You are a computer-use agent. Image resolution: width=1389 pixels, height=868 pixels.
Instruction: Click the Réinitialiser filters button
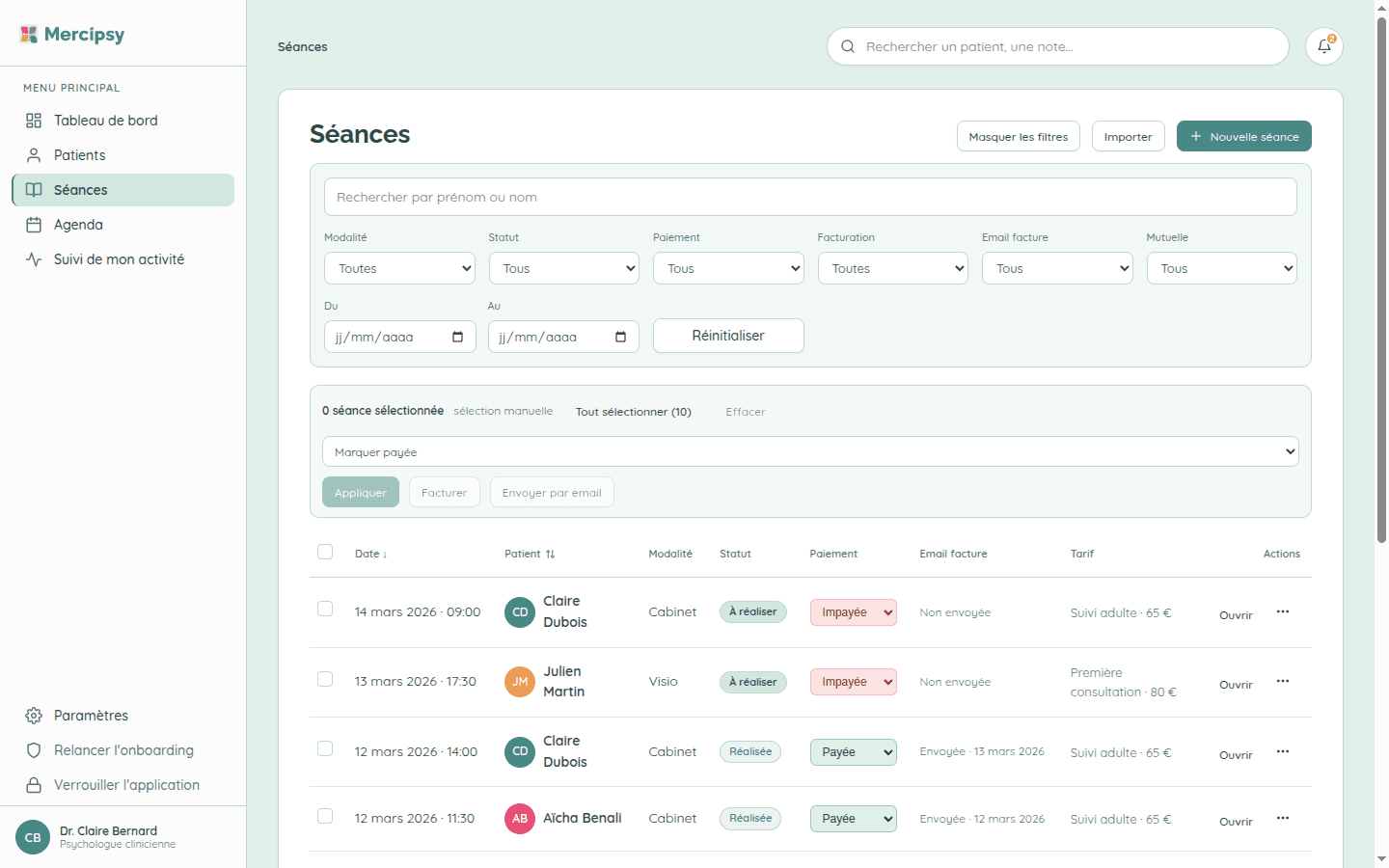coord(728,336)
